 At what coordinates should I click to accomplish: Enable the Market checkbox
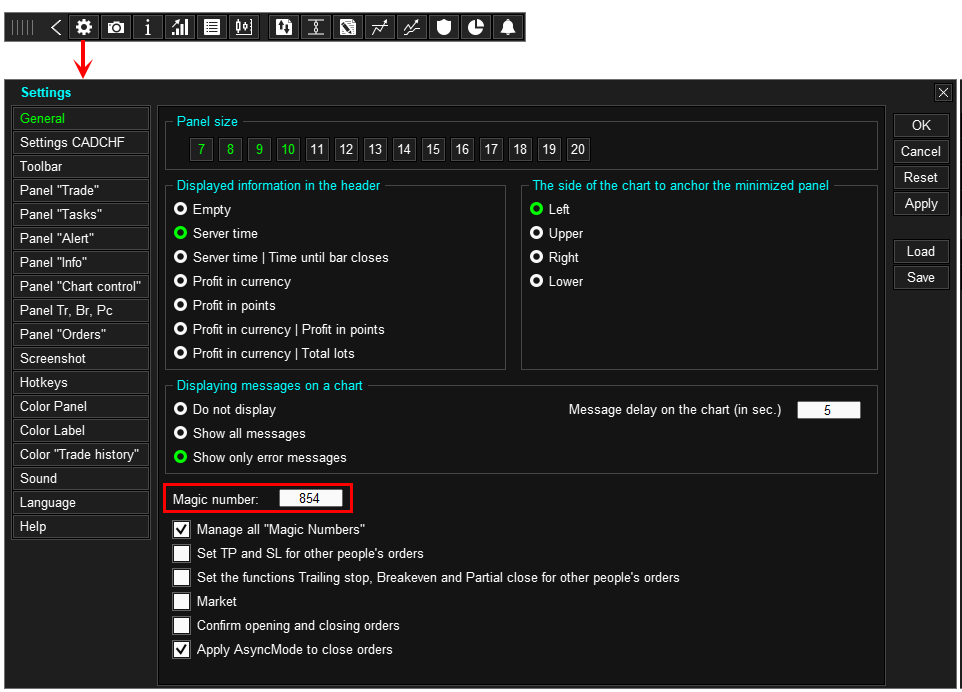point(182,601)
